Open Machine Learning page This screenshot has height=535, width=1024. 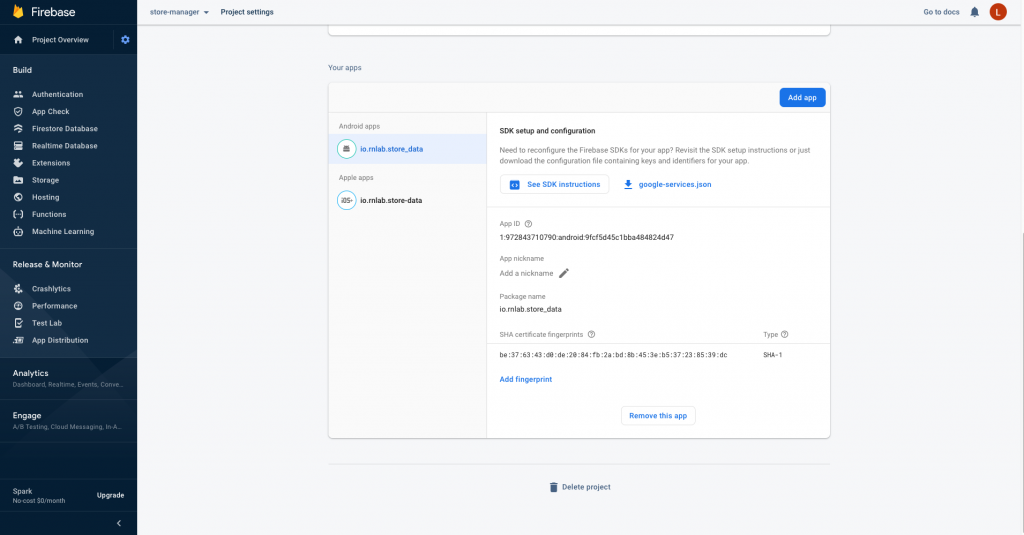[63, 231]
